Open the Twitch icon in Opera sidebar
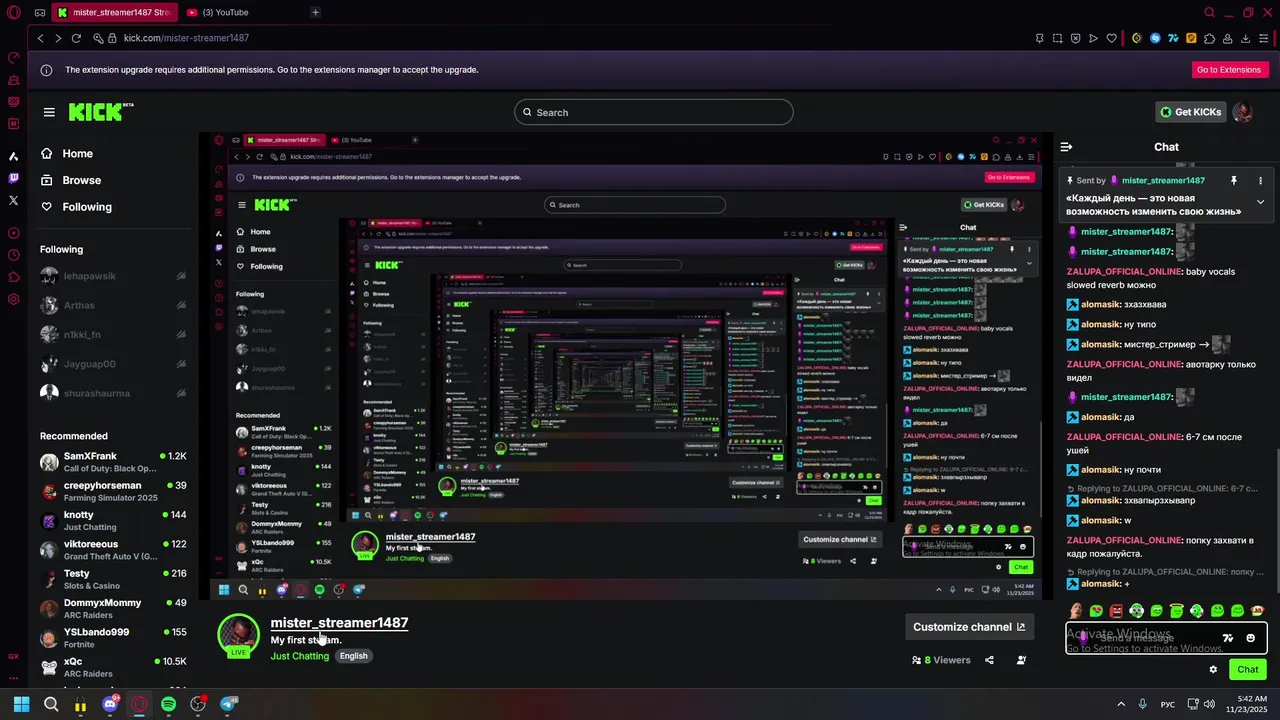Viewport: 1280px width, 720px height. [x=13, y=178]
